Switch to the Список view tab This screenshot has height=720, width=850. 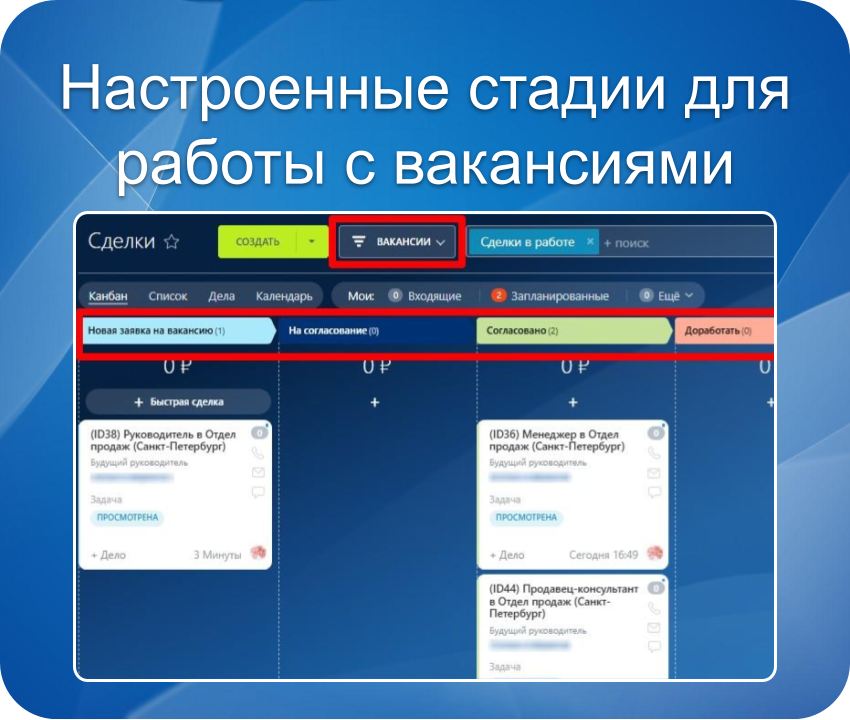pos(168,296)
